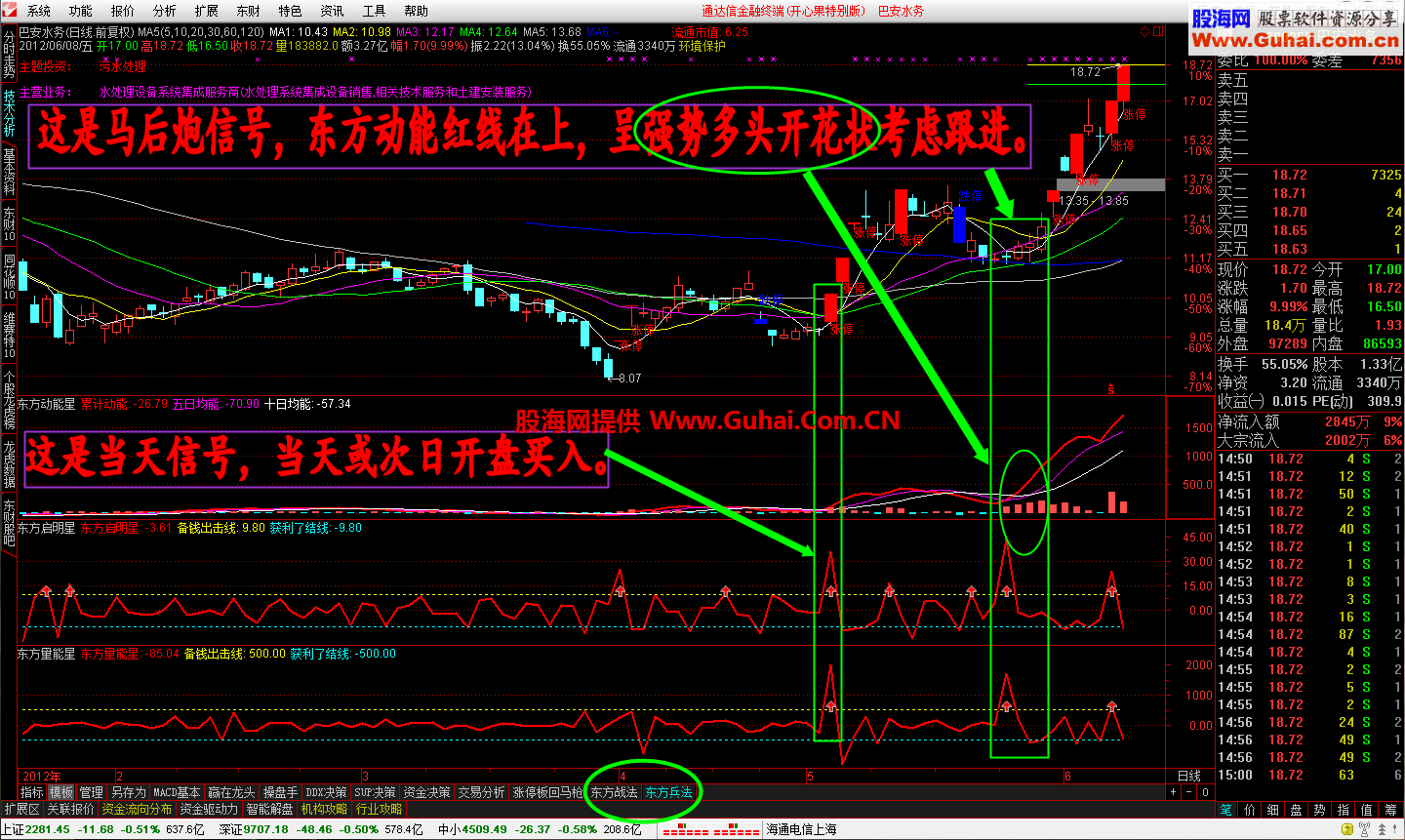This screenshot has height=840, width=1405.
Task: Select the 势 tab in quote panel
Action: click(1320, 810)
